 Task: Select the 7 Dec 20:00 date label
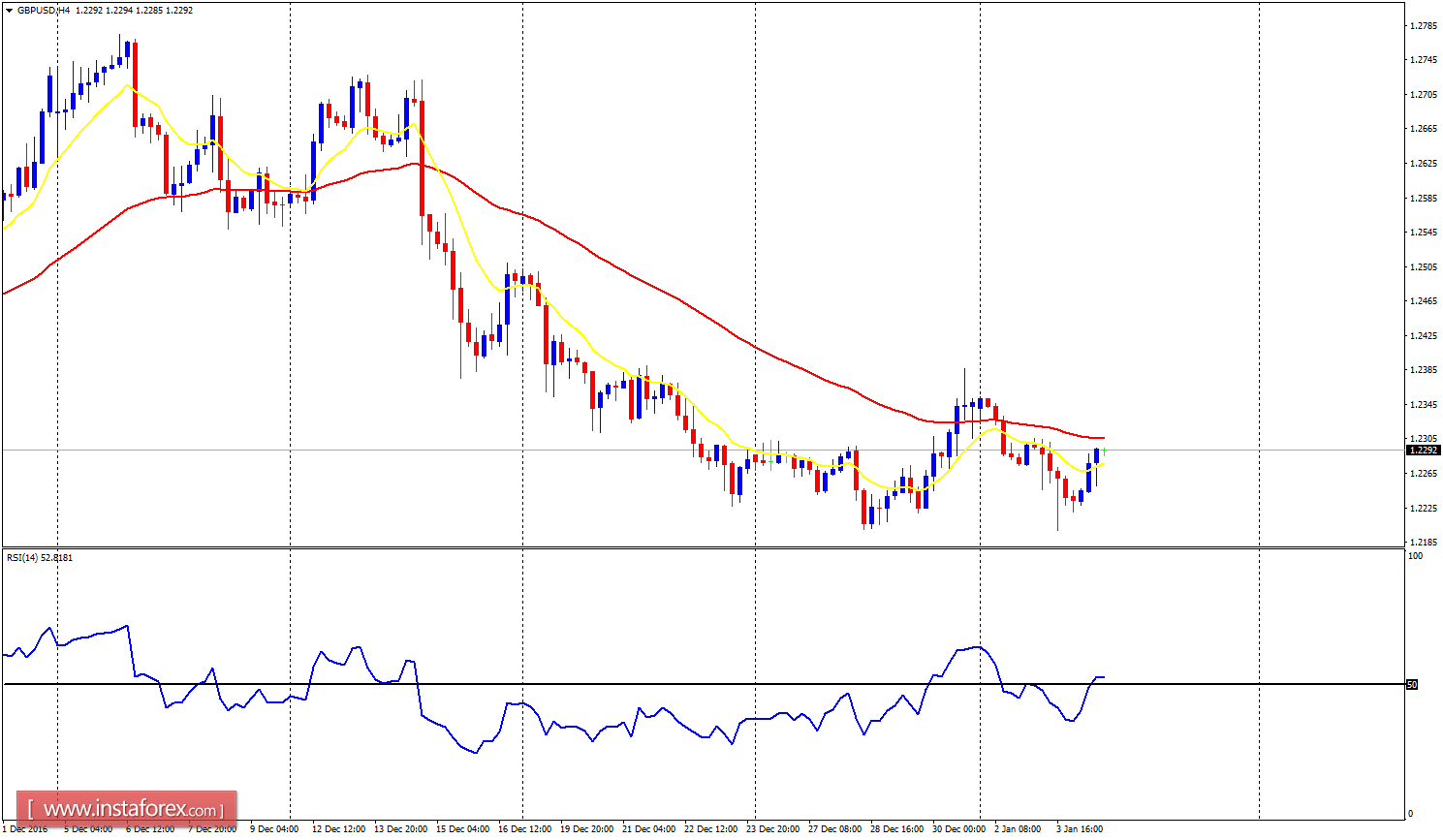click(210, 829)
